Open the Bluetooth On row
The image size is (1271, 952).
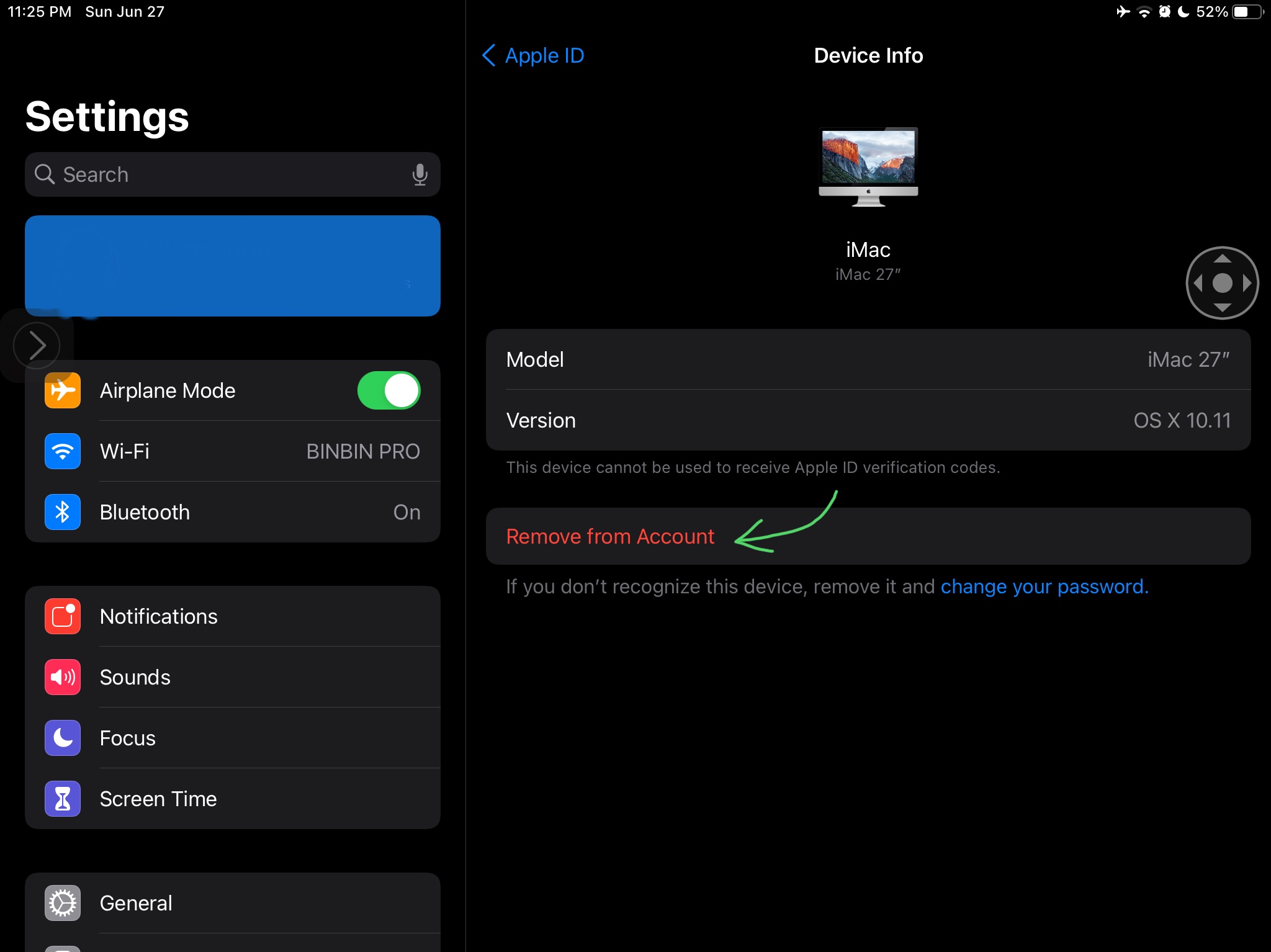coord(261,512)
